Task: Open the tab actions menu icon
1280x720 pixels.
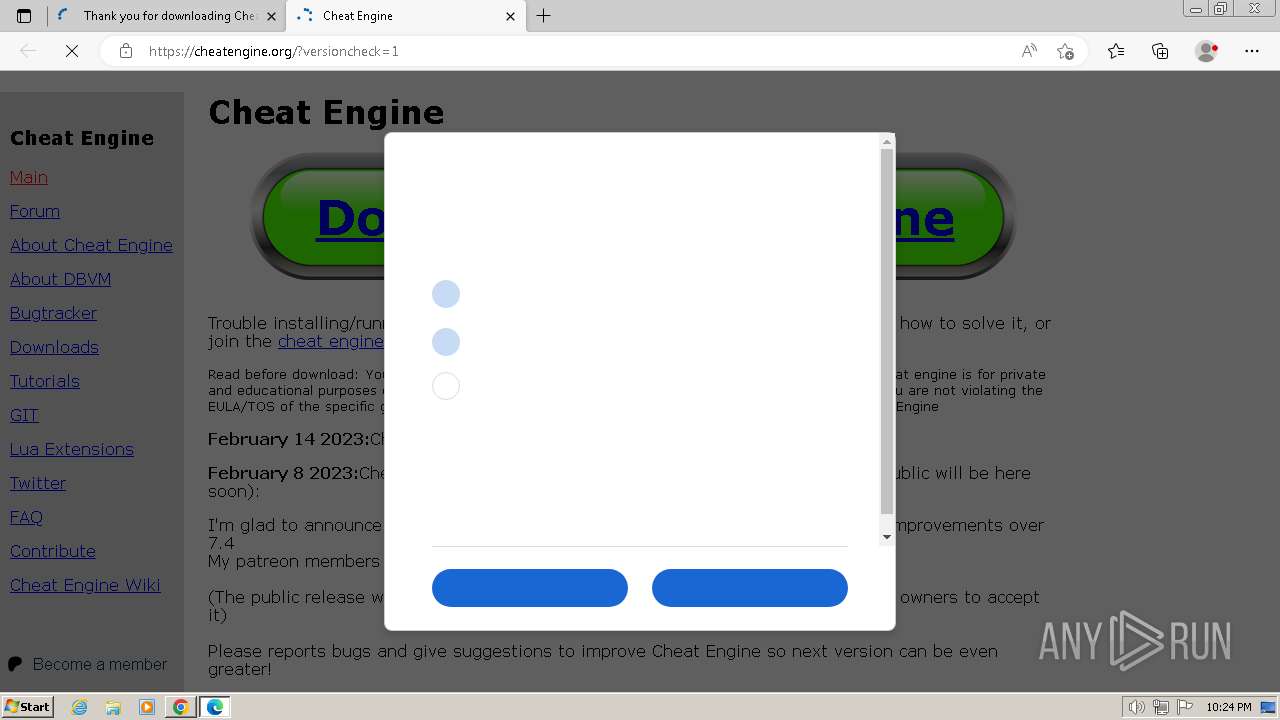Action: 24,16
